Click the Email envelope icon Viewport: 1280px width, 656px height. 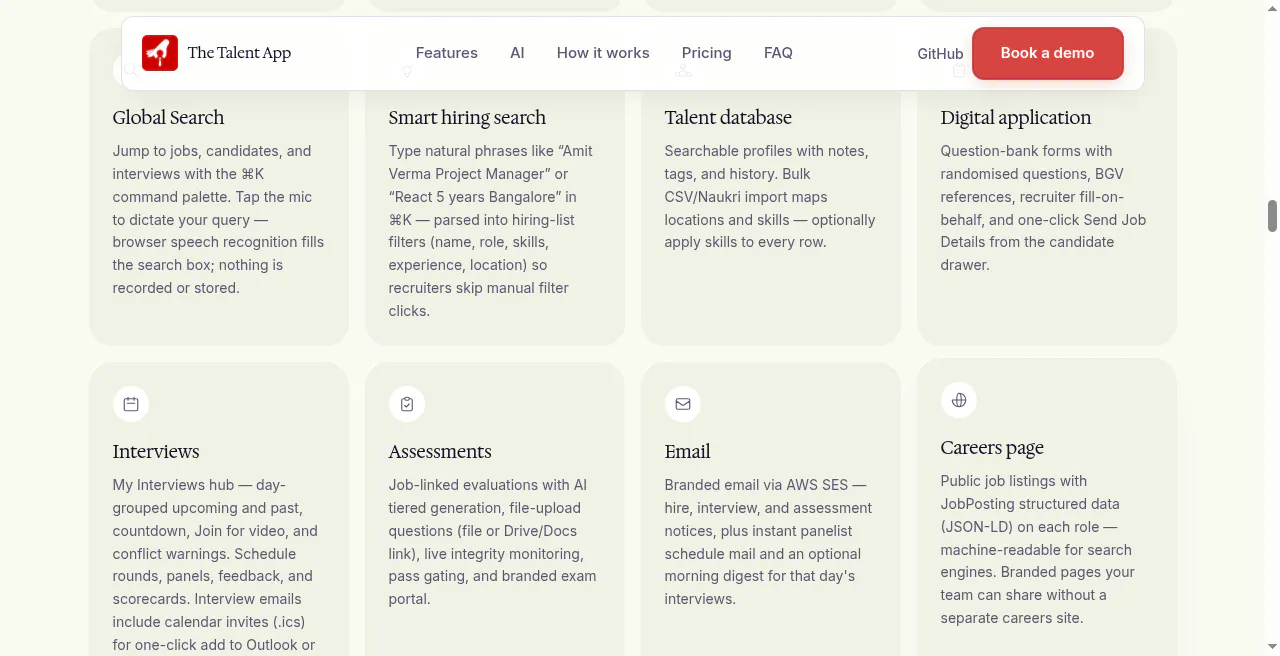683,404
